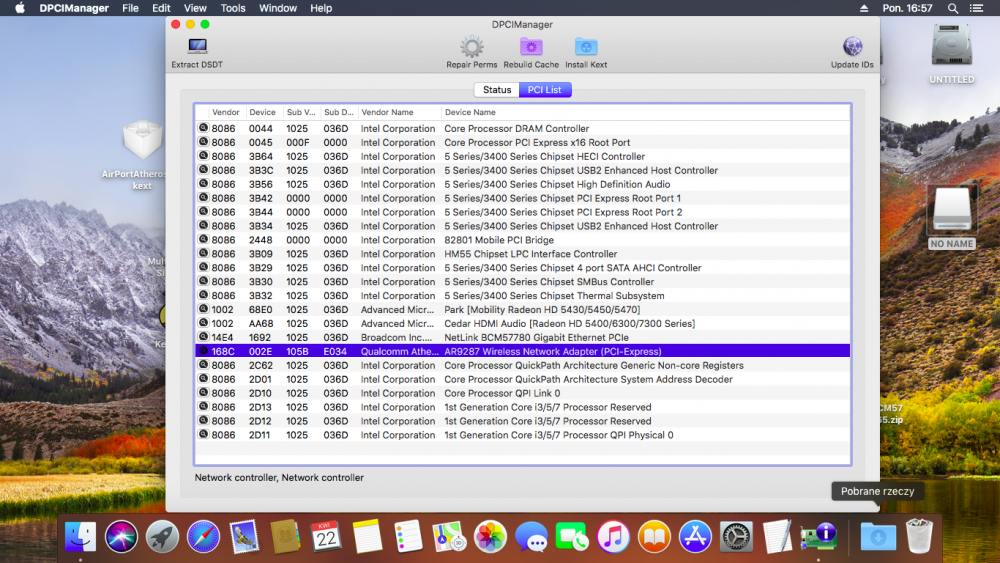Screen dimensions: 1000x563
Task: Select Processor QPI Physical 0 row
Action: click(x=522, y=435)
